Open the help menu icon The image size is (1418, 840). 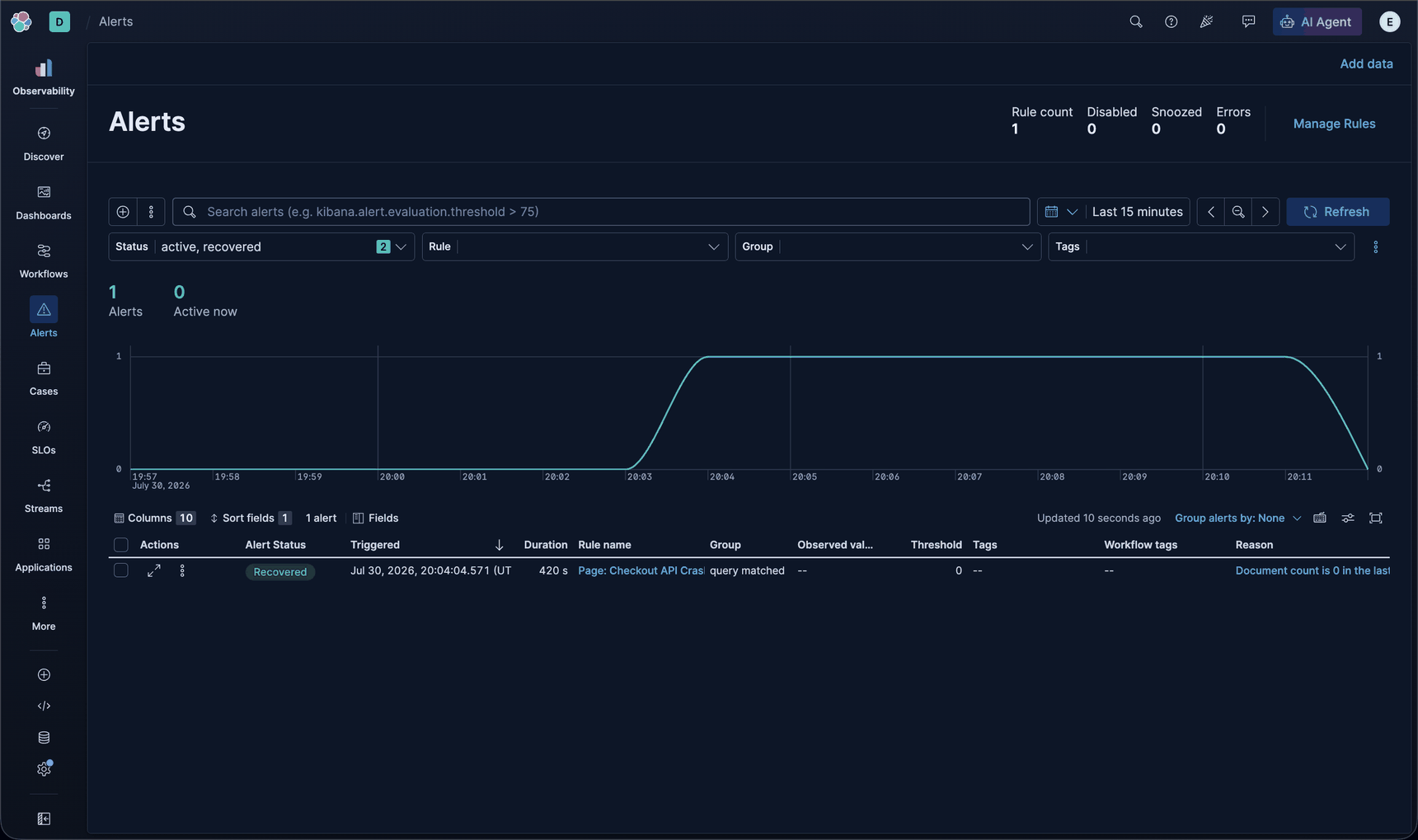click(1171, 21)
